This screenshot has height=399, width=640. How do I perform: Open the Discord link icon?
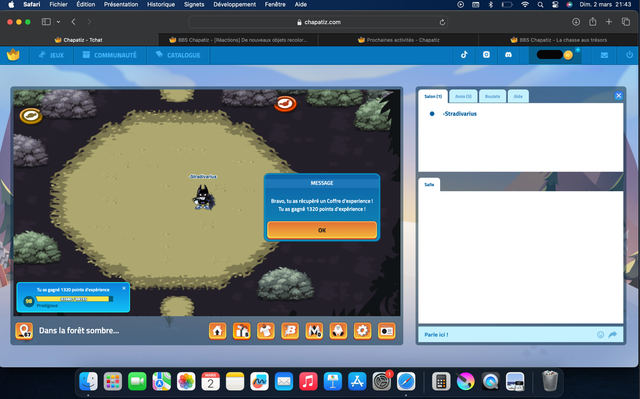point(508,55)
